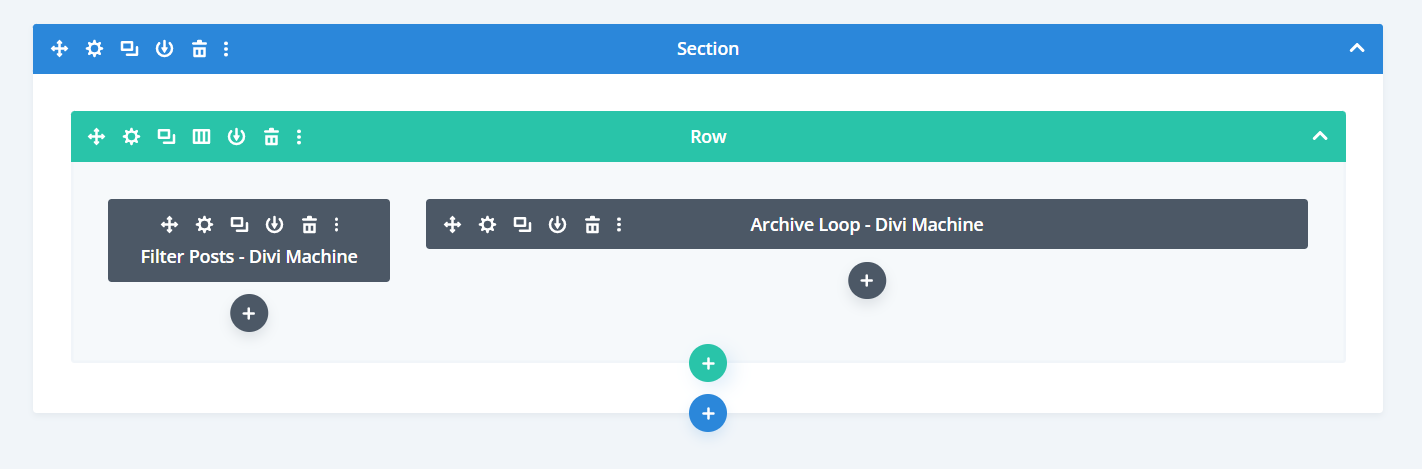Open Row more options menu
This screenshot has height=469, width=1422.
tap(299, 137)
